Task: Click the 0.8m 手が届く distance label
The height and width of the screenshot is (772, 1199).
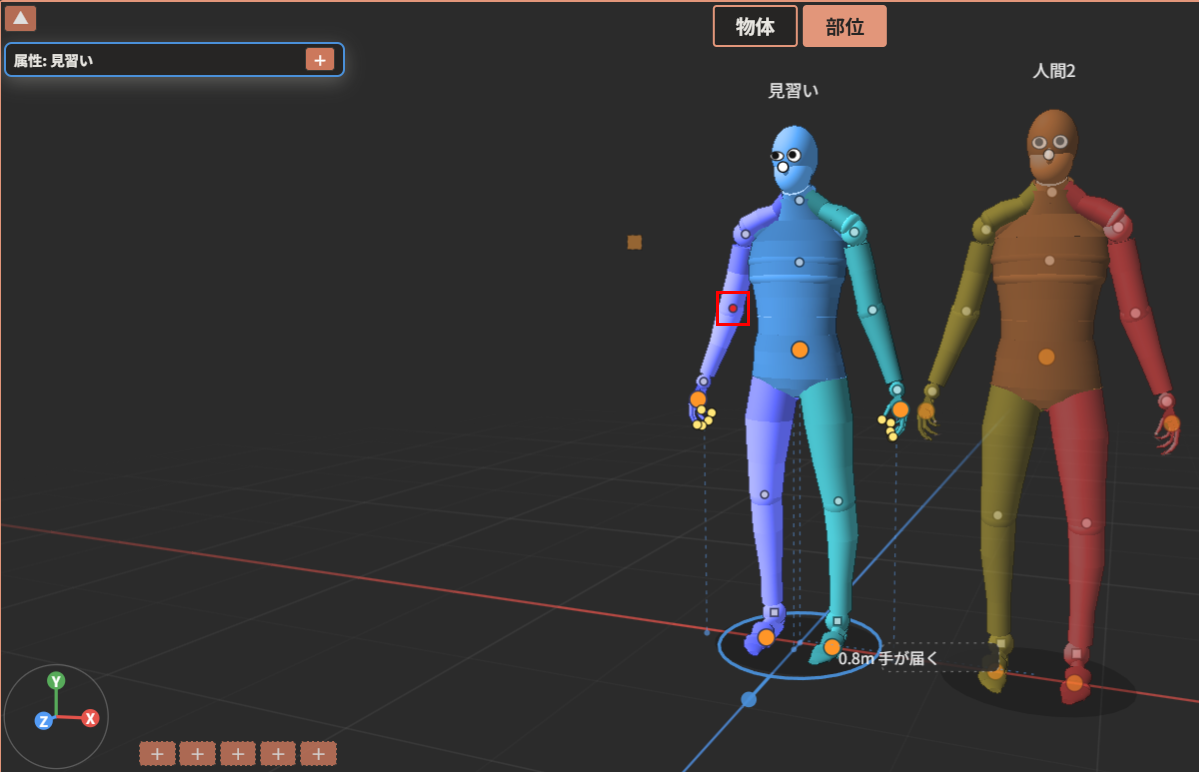Action: pos(887,659)
